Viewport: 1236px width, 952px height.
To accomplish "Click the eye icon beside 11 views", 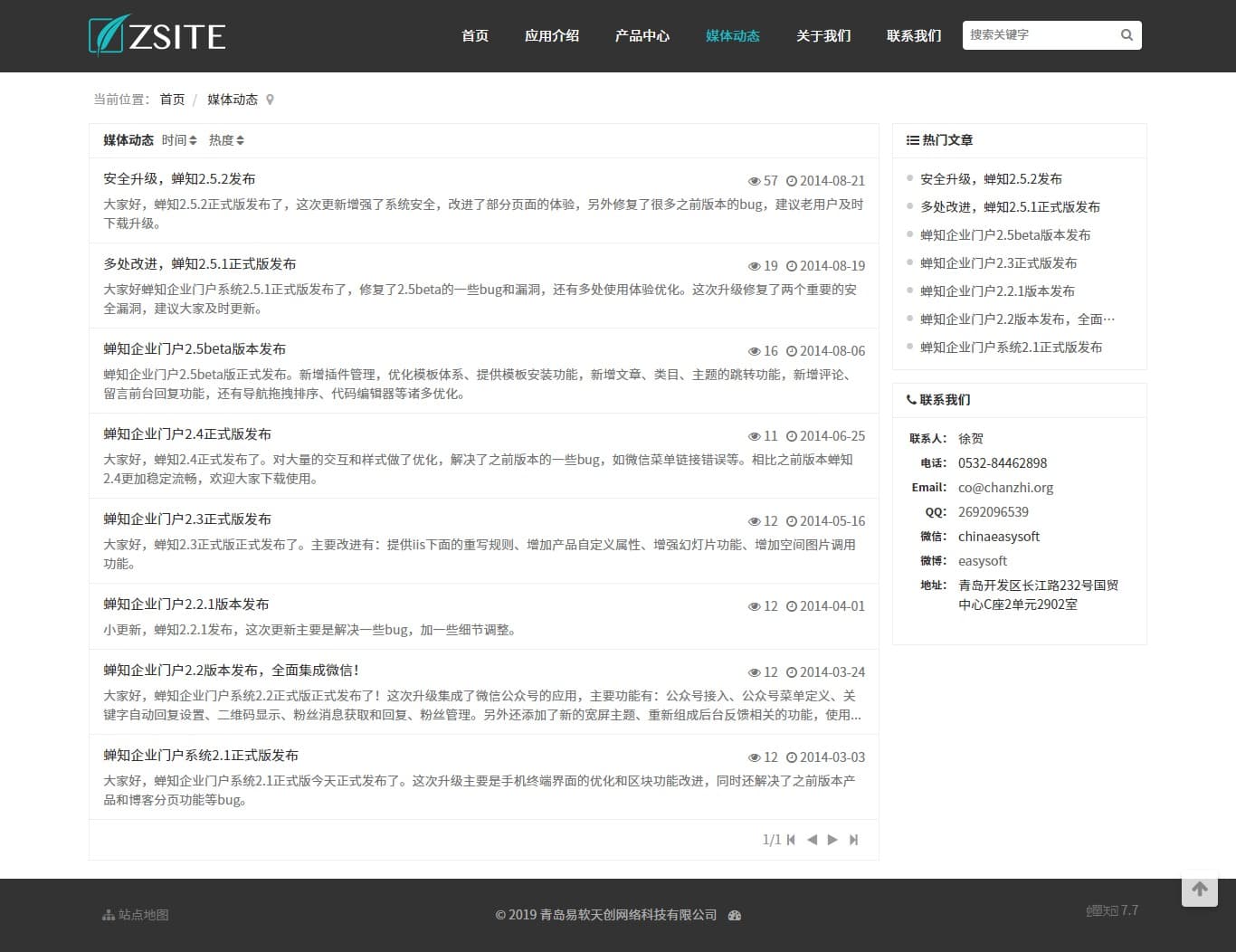I will [755, 436].
